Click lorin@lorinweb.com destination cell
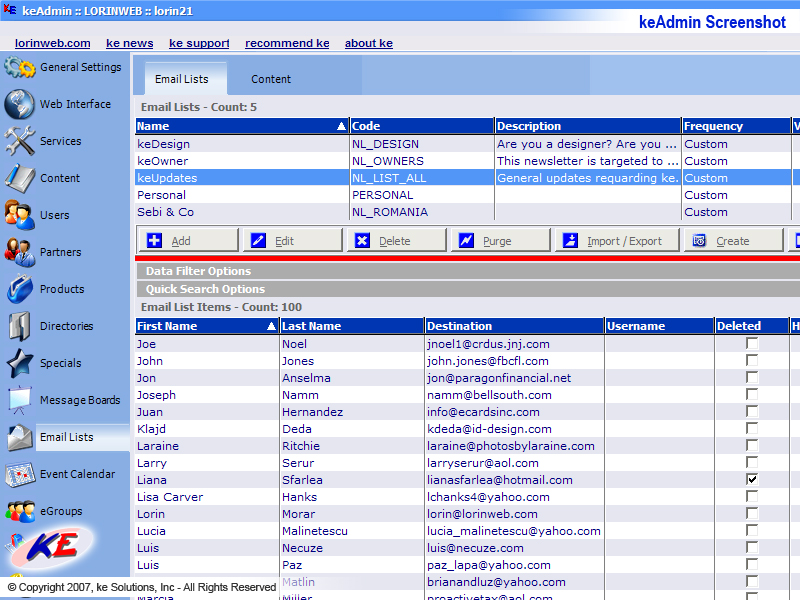This screenshot has height=600, width=800. 514,514
